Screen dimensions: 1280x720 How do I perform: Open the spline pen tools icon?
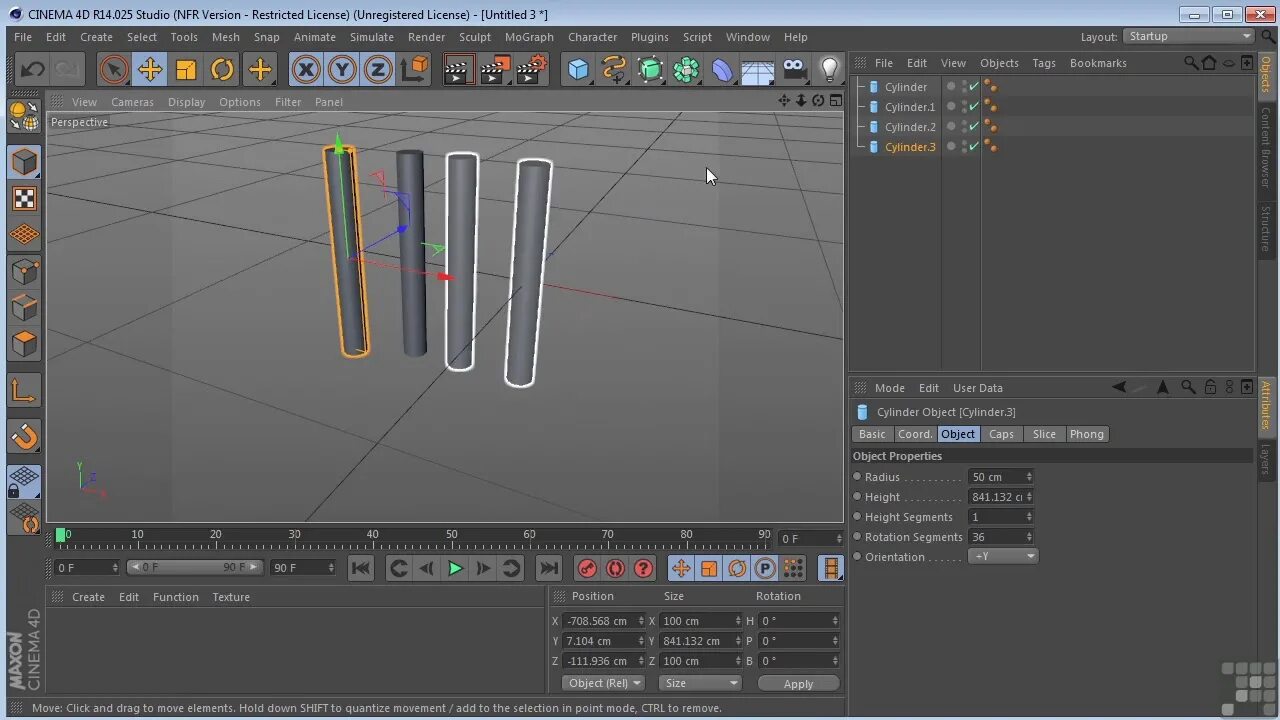tap(614, 69)
